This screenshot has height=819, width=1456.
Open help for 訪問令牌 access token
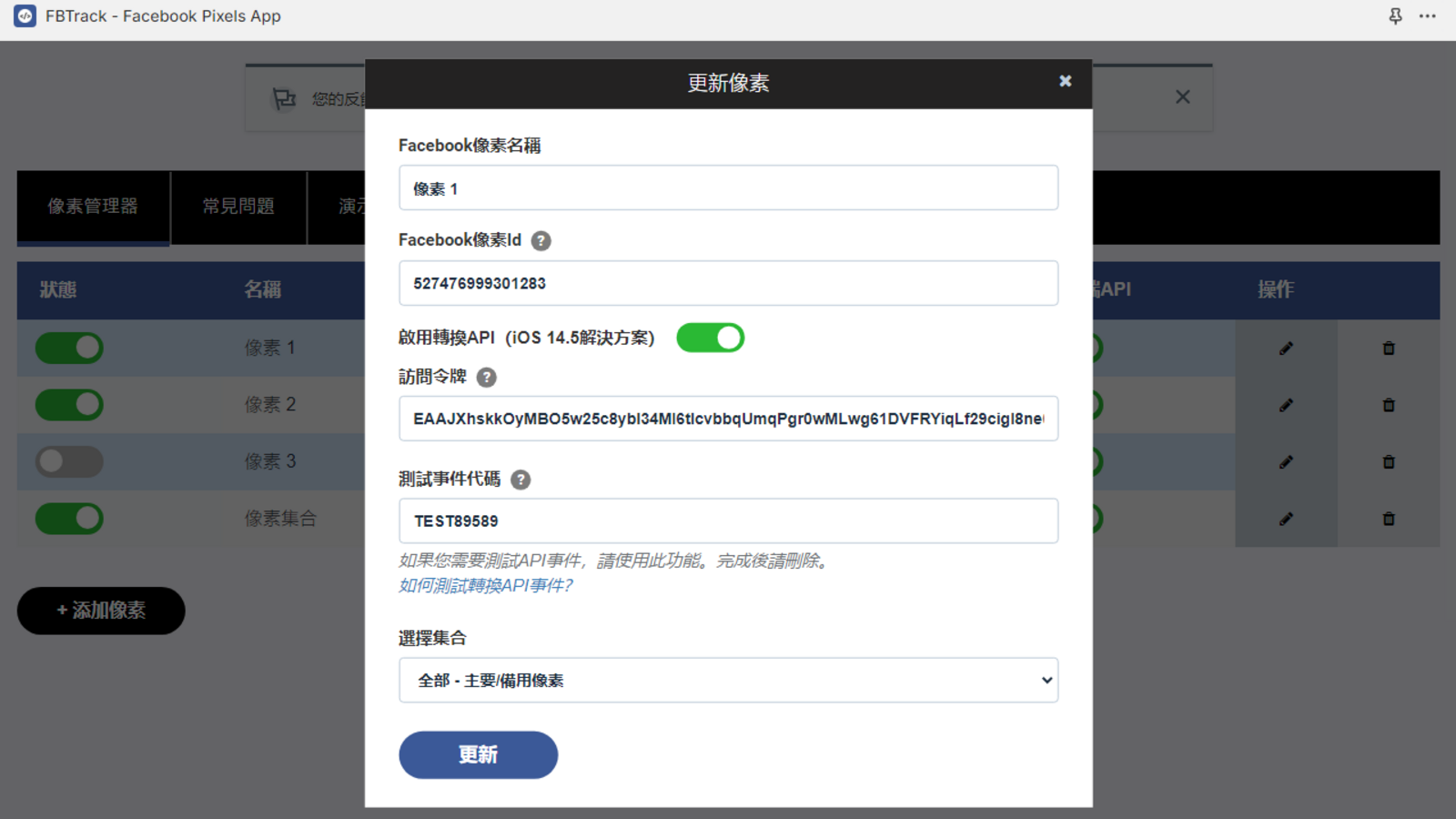487,378
